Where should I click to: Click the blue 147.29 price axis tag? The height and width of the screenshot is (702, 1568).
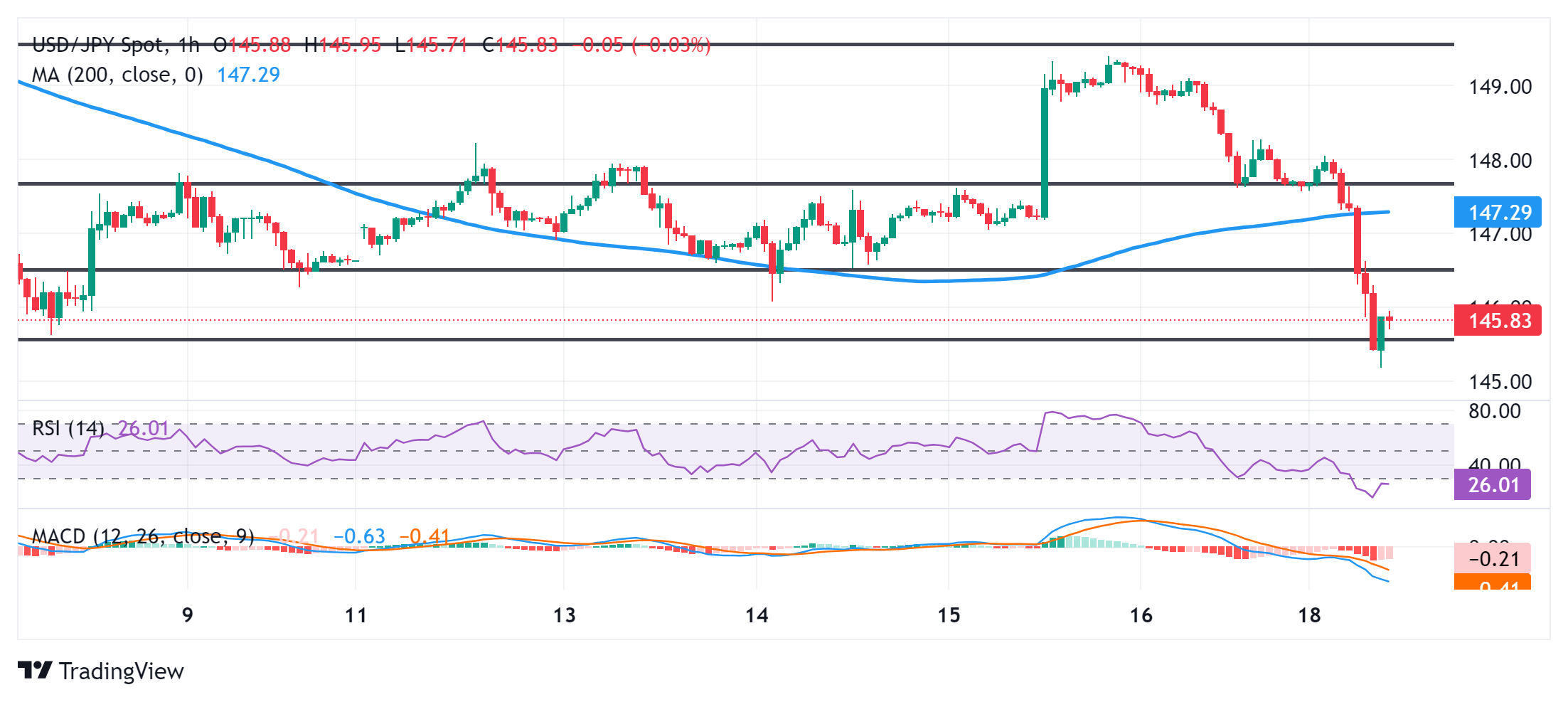(x=1498, y=212)
